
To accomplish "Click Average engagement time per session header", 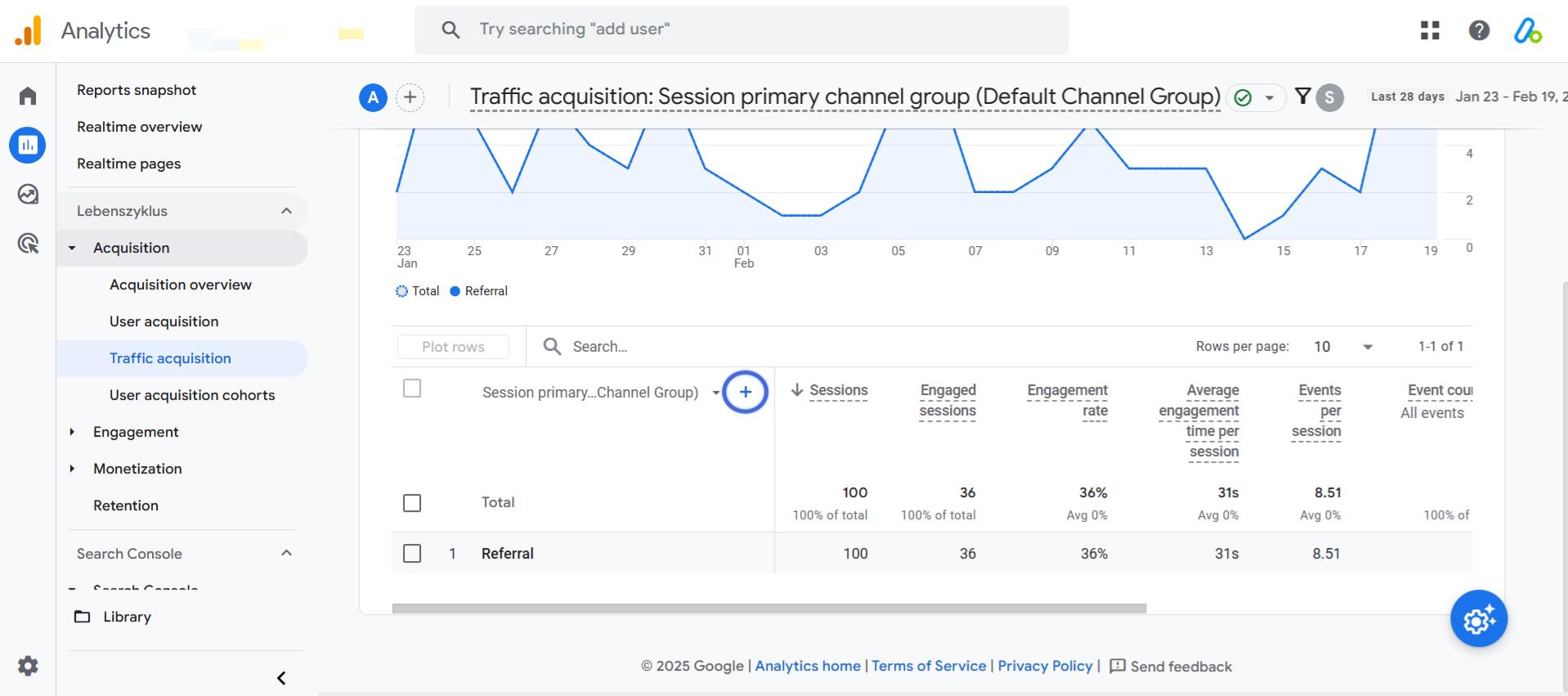I will [x=1198, y=421].
